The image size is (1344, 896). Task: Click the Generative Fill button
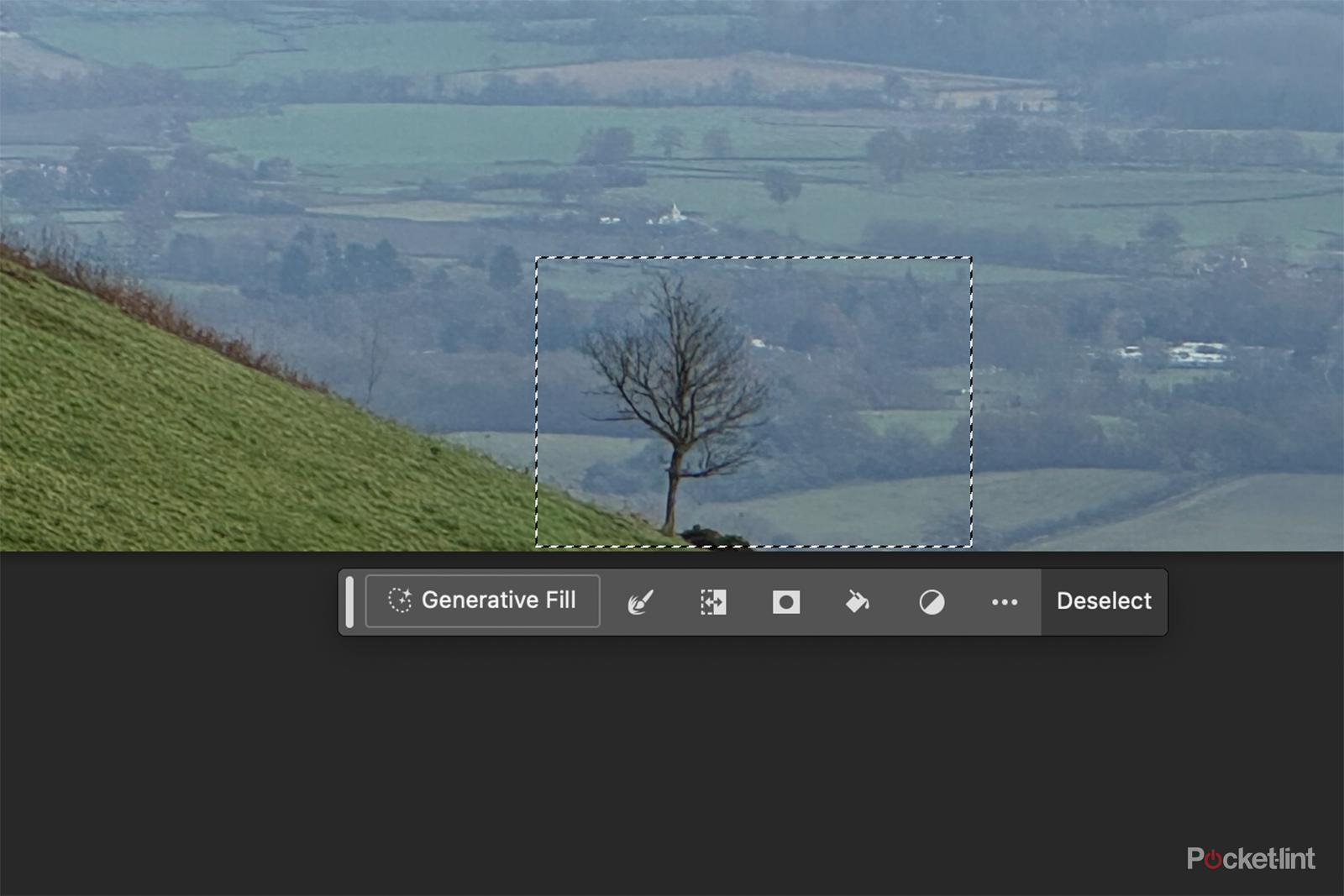pos(482,600)
